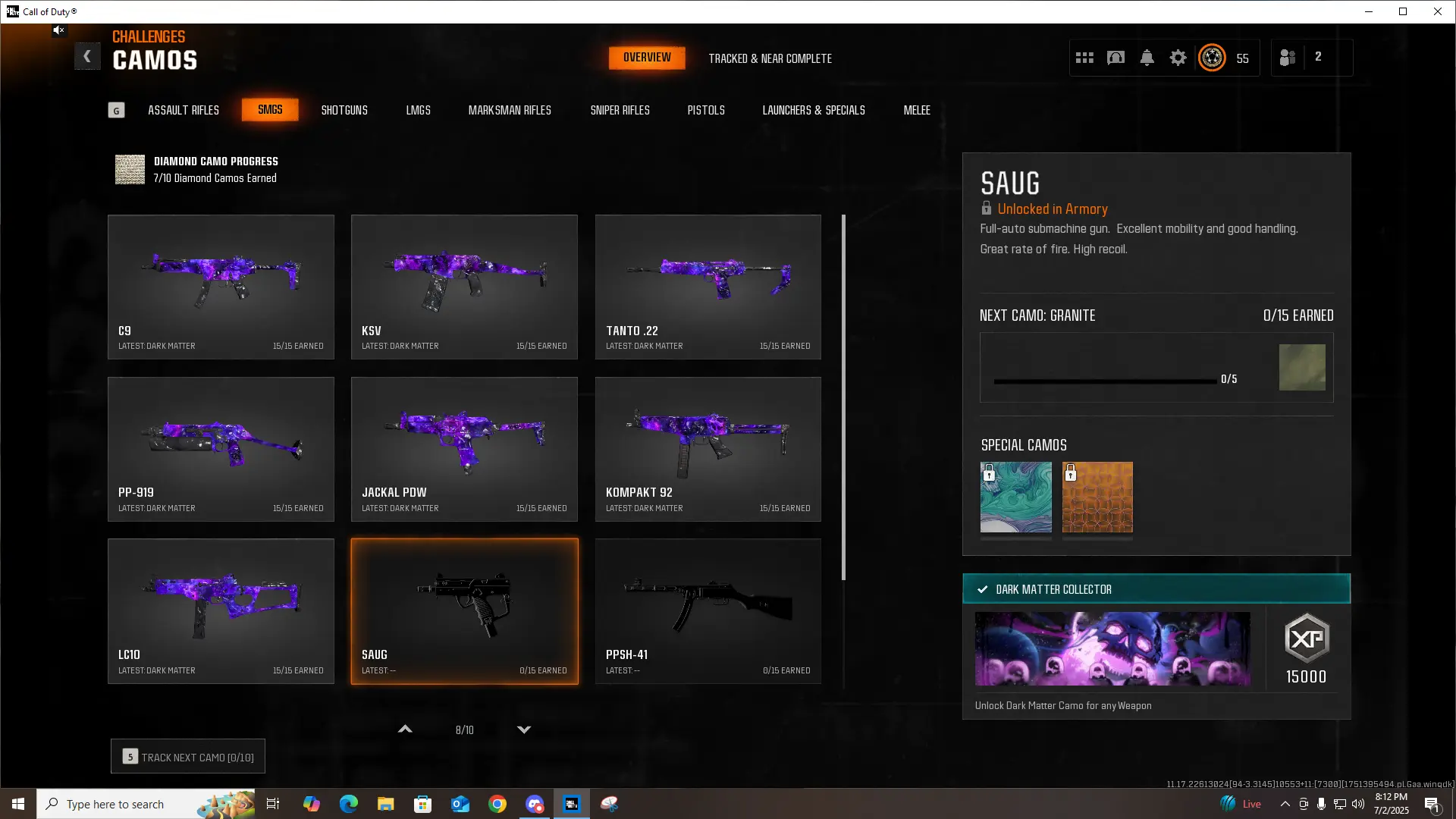Click the back arrow beside Camos title

(x=87, y=56)
